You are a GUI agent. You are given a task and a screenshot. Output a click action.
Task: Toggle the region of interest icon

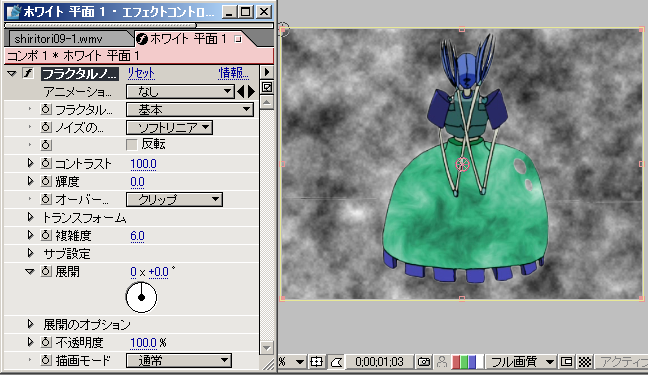[x=567, y=362]
